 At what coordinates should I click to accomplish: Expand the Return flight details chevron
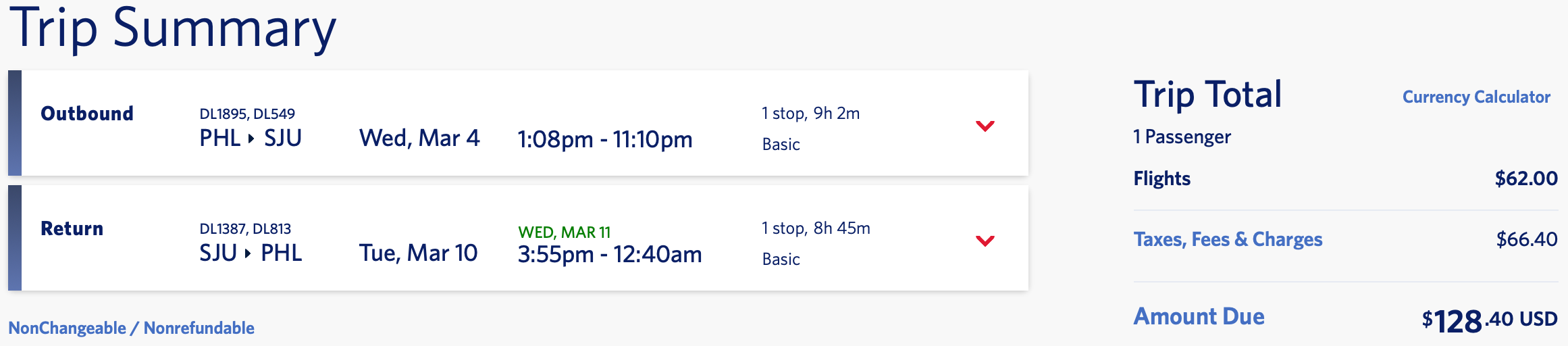point(985,241)
